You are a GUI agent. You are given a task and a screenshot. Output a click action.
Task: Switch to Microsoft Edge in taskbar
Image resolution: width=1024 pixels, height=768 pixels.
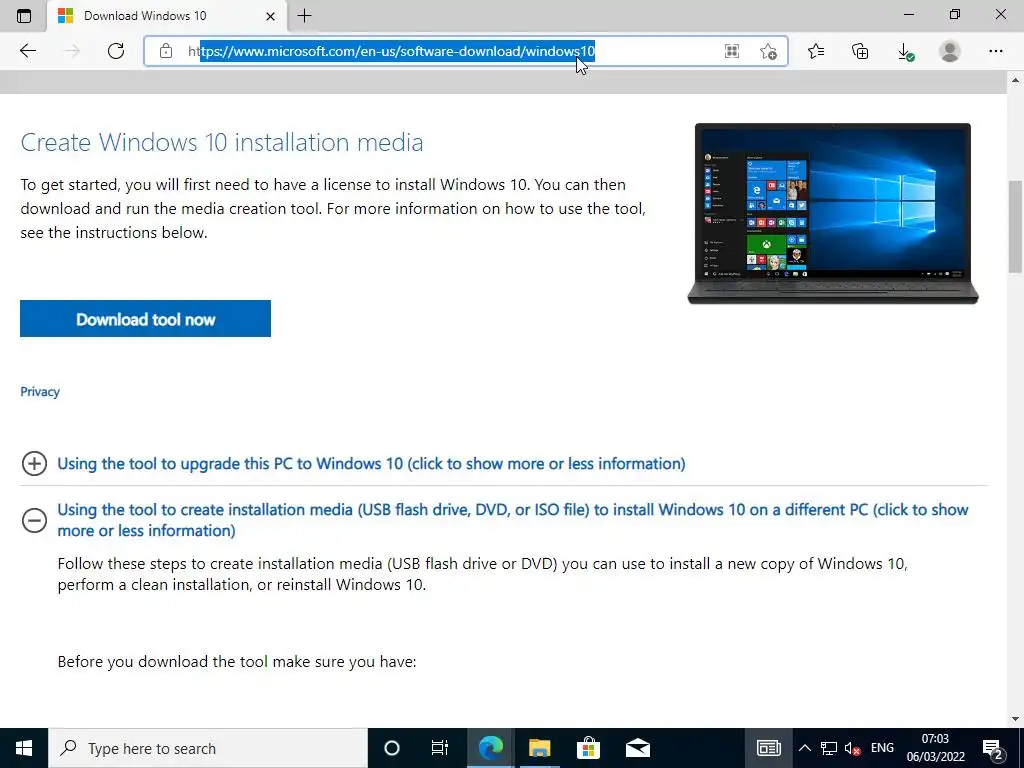[490, 748]
